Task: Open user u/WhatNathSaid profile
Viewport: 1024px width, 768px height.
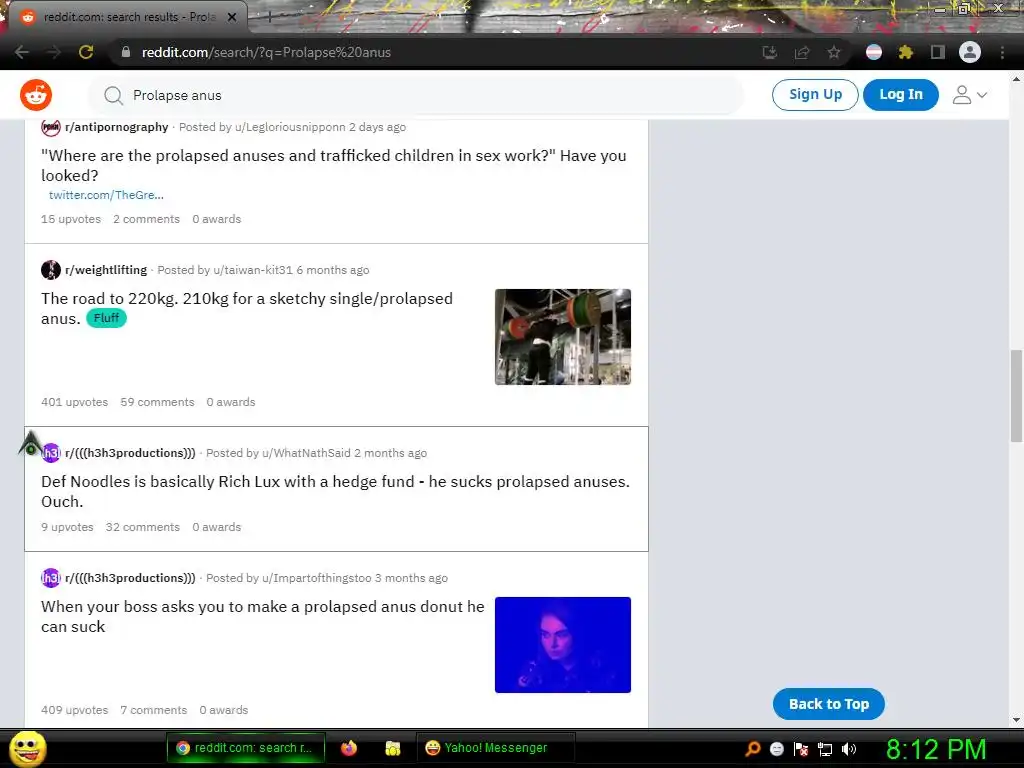Action: 306,453
